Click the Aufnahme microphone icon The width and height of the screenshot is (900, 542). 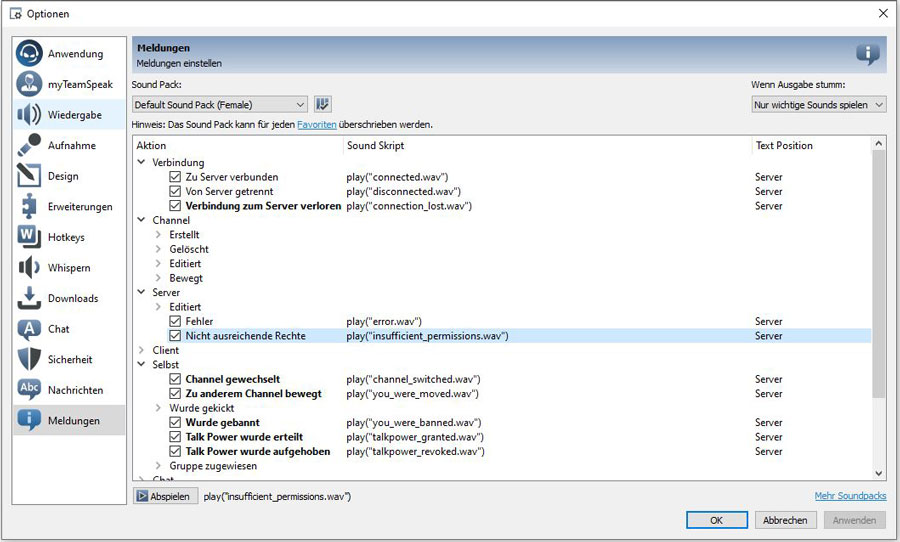tap(30, 146)
